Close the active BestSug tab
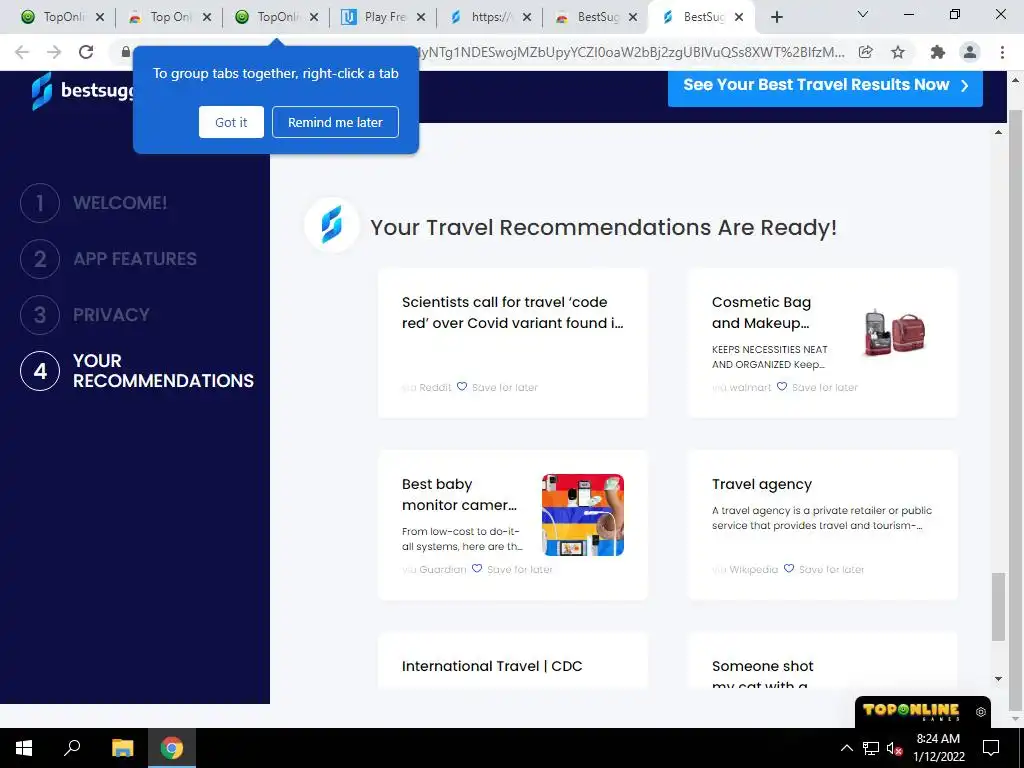Image resolution: width=1024 pixels, height=768 pixels. 739,18
